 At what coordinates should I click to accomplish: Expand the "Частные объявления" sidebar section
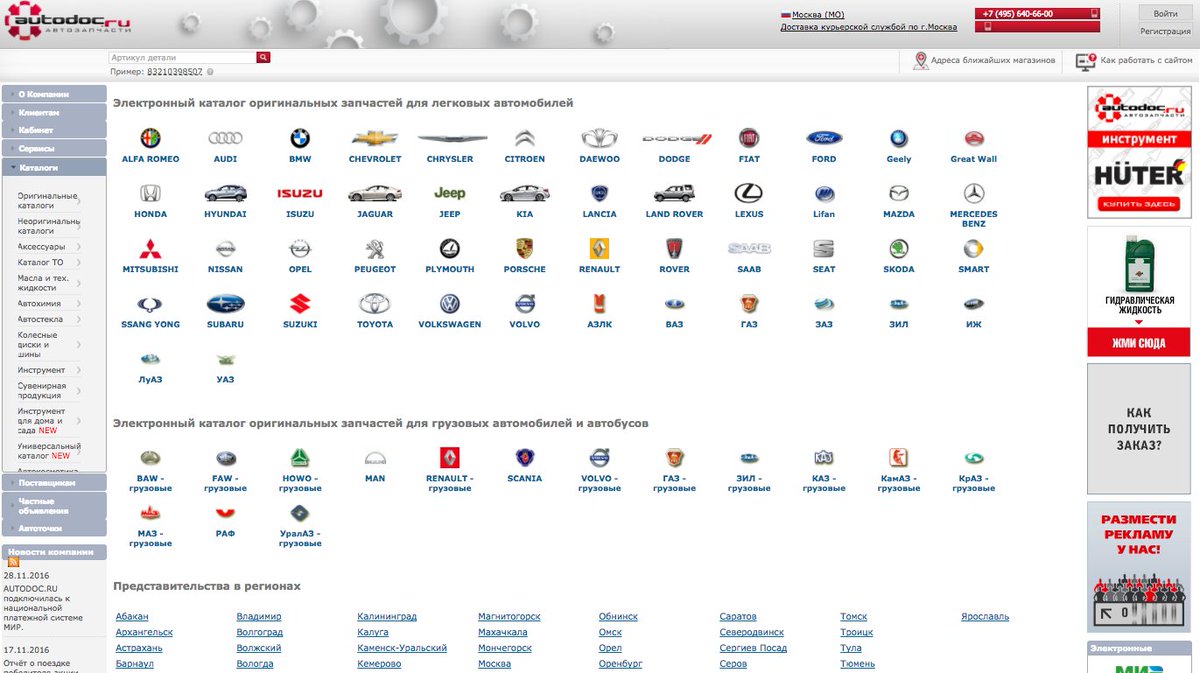pyautogui.click(x=54, y=505)
